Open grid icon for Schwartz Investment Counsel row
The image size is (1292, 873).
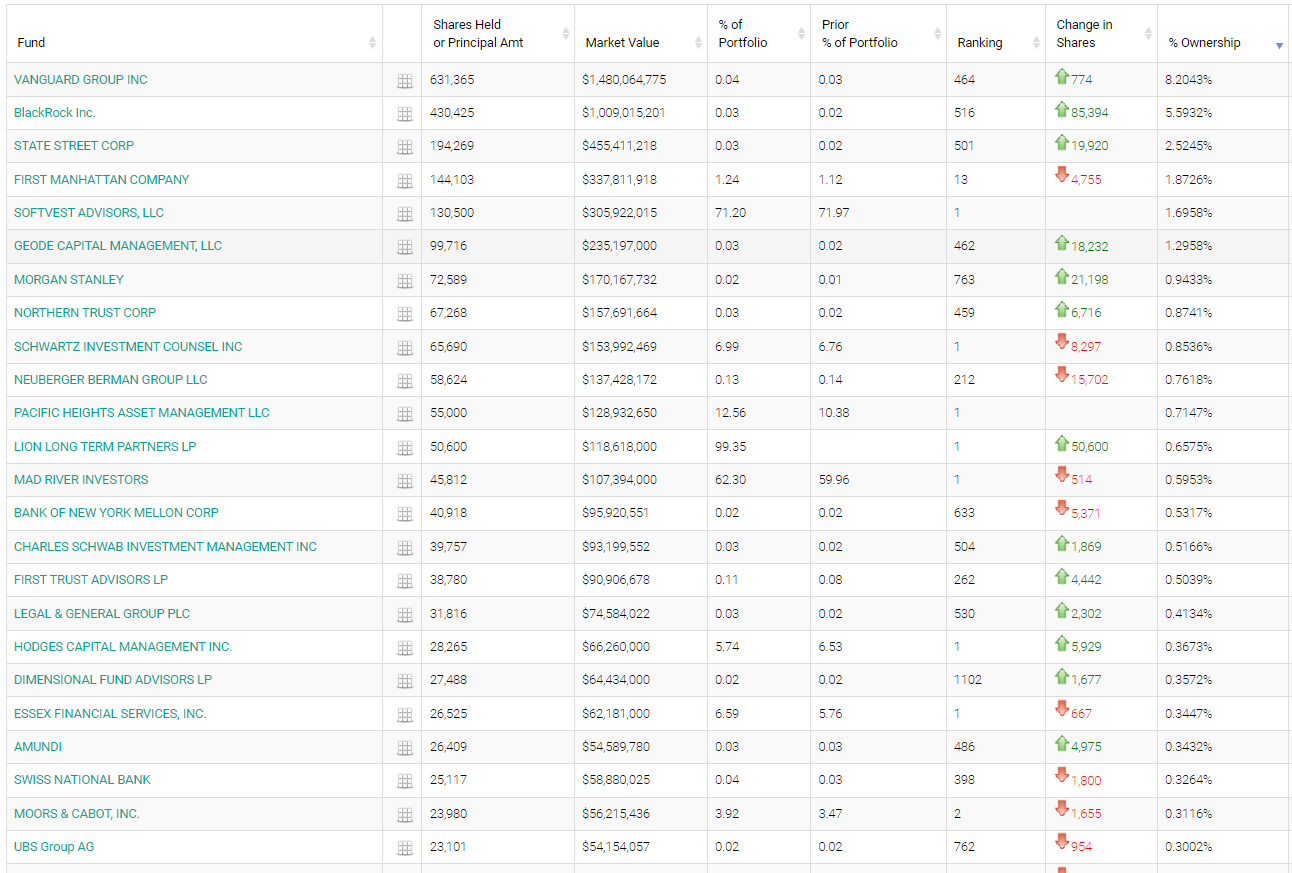tap(405, 348)
